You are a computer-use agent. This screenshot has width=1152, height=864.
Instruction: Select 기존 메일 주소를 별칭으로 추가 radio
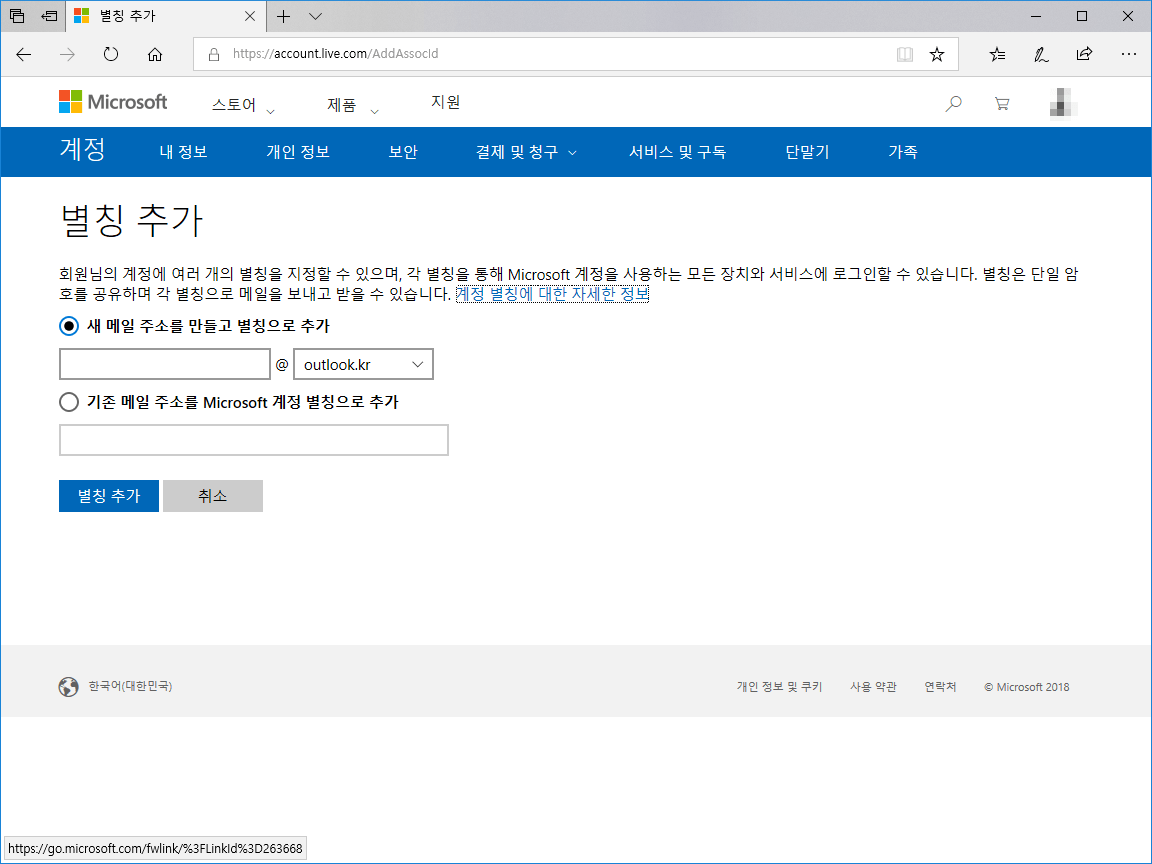click(69, 402)
